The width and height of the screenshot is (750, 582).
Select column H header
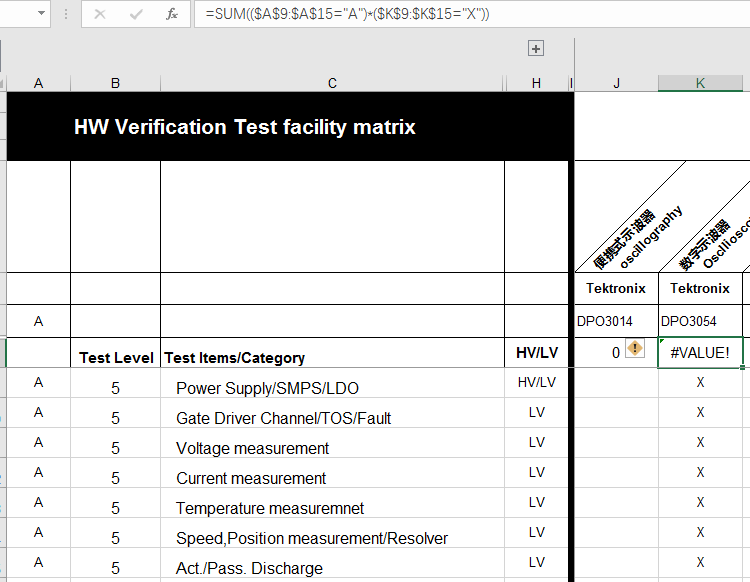(536, 83)
